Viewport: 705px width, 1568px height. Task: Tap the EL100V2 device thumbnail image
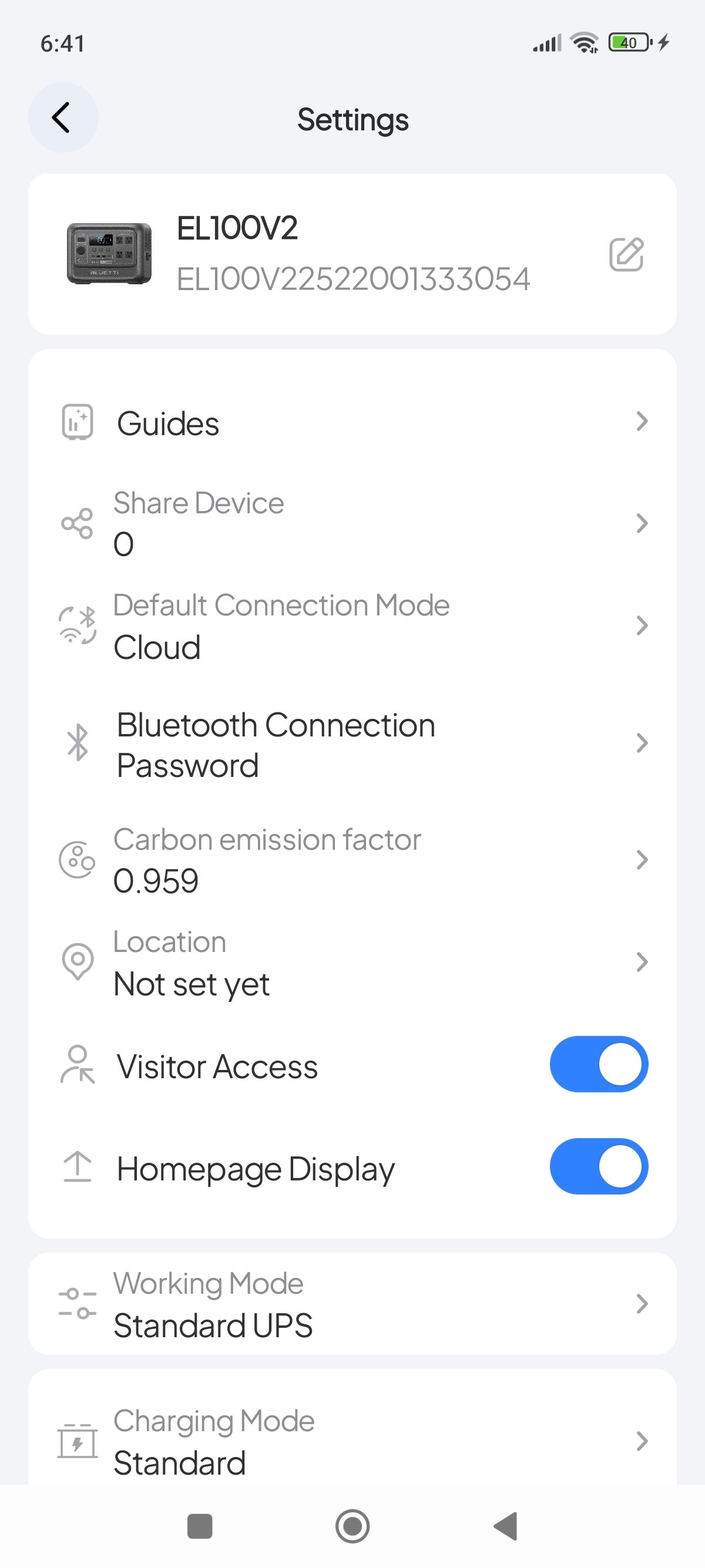[109, 253]
